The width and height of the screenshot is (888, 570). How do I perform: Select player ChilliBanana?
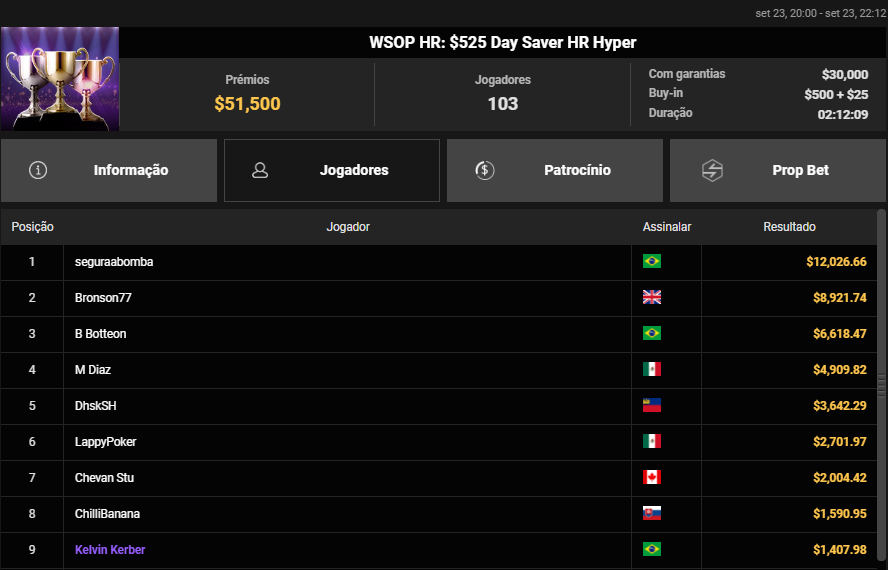107,514
